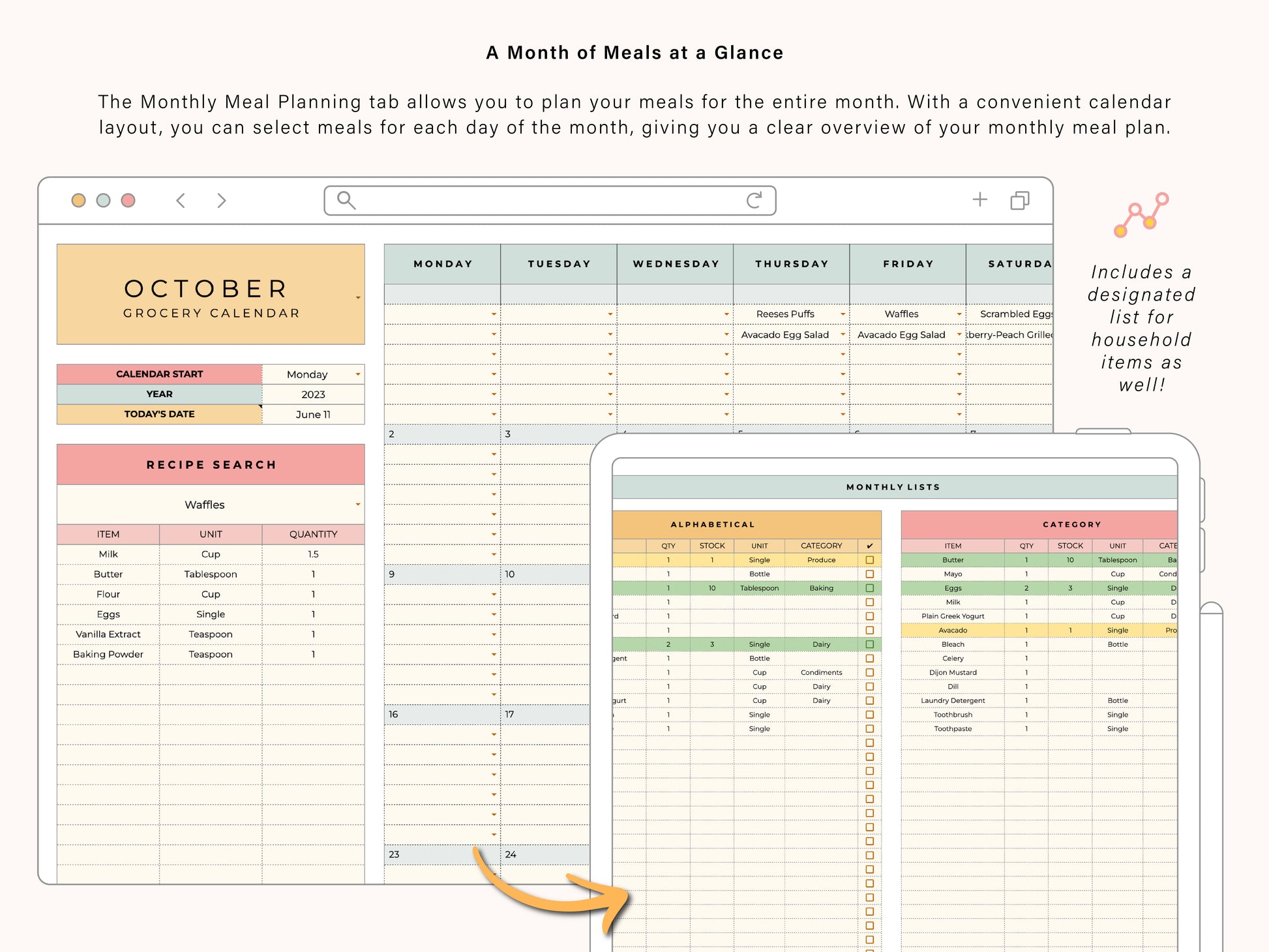Click the reload icon in address bar

pos(754,200)
